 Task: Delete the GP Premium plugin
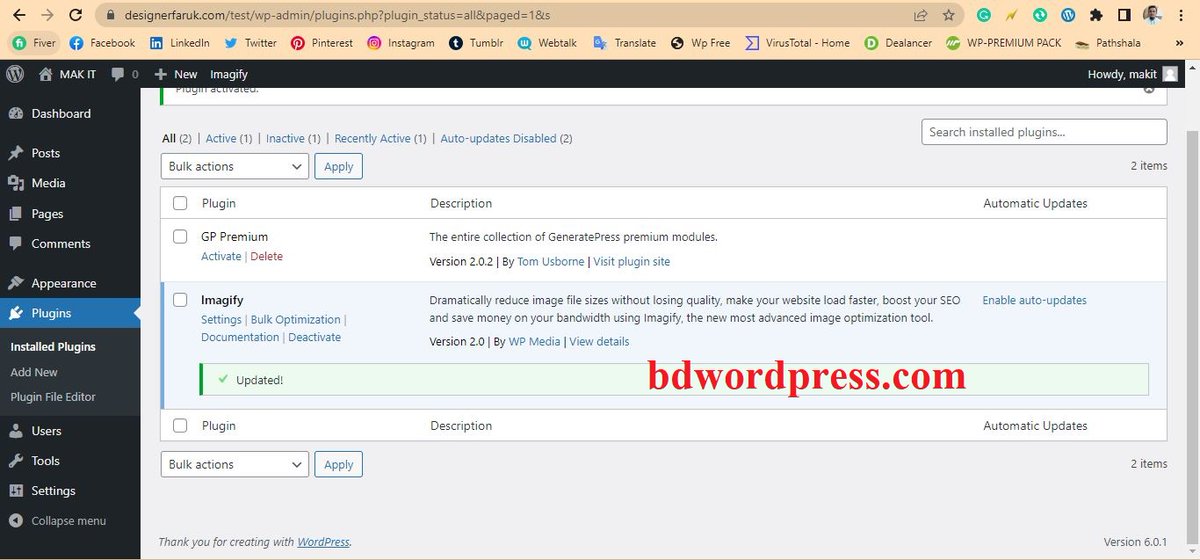(x=266, y=256)
